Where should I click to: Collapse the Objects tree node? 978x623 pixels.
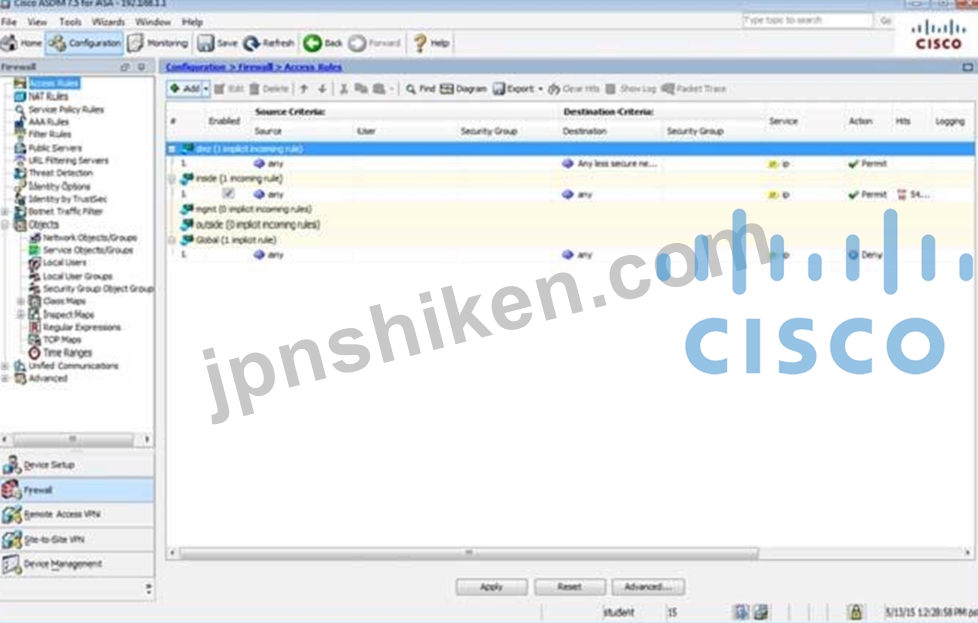pyautogui.click(x=6, y=225)
